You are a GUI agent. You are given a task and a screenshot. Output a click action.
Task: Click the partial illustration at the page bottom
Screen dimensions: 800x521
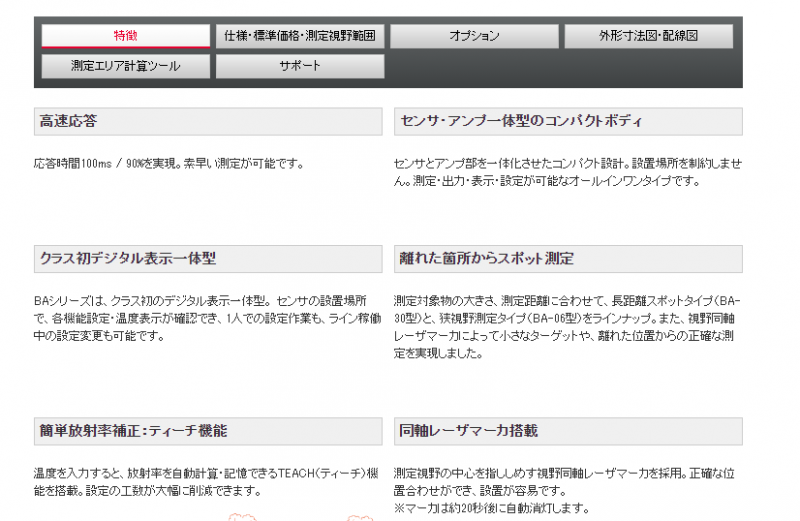pos(301,517)
